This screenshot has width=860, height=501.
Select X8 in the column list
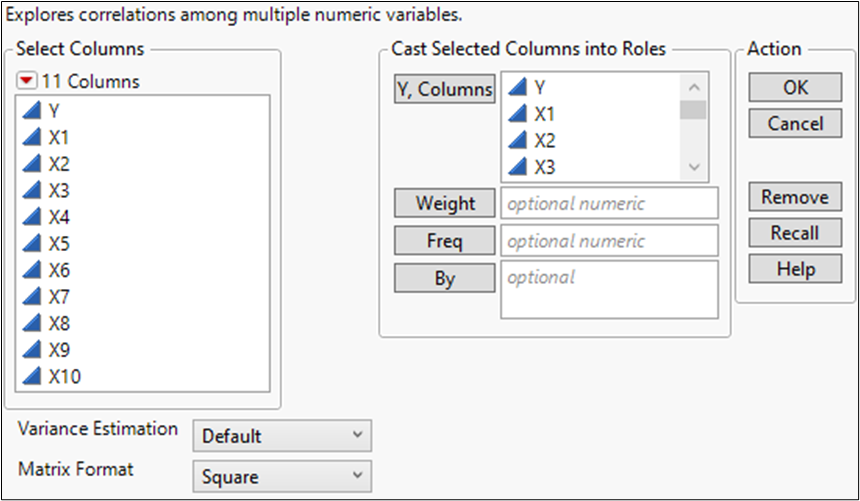coord(58,324)
